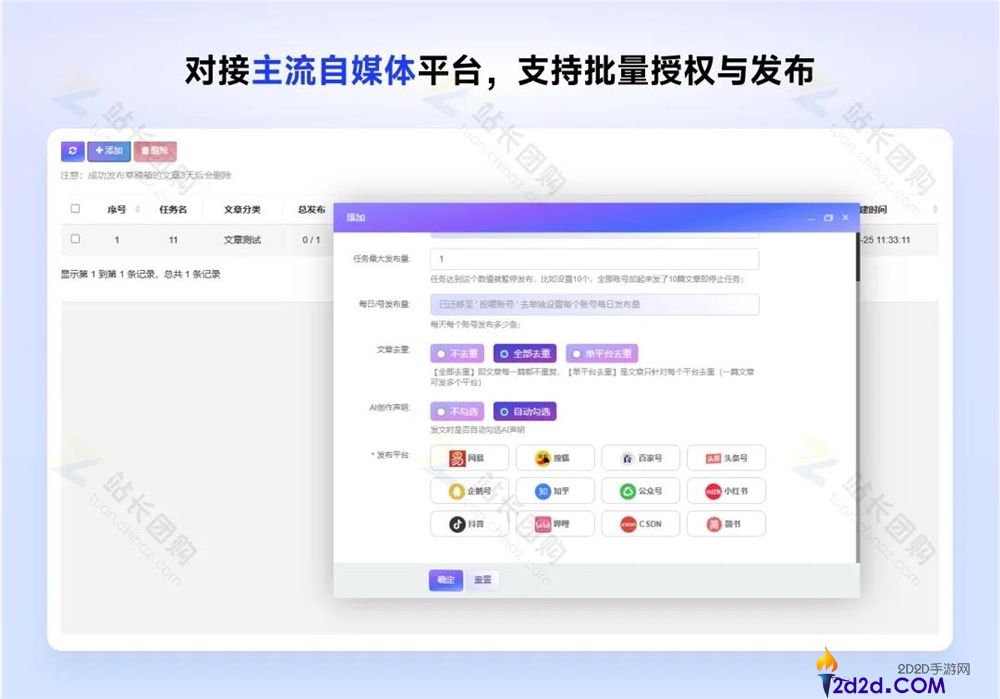Click the 文章分类 column header

[x=242, y=209]
